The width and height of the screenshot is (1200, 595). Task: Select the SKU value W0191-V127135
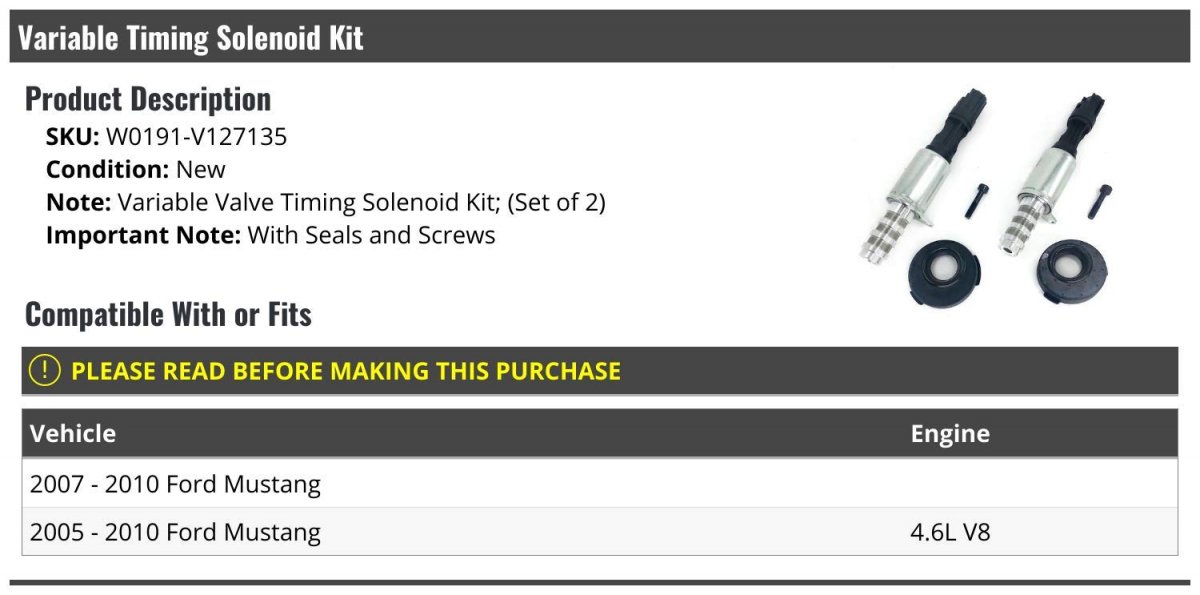(196, 137)
